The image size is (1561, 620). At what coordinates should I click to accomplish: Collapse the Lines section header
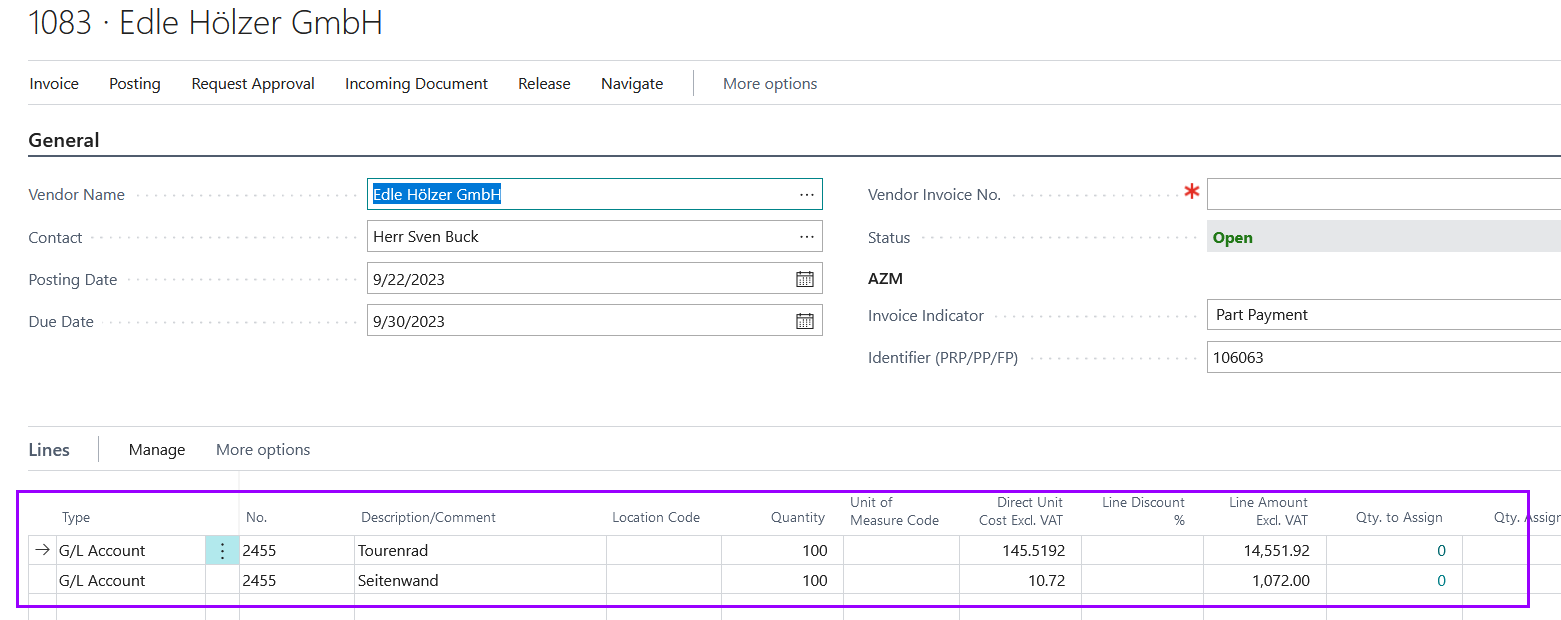pyautogui.click(x=49, y=450)
